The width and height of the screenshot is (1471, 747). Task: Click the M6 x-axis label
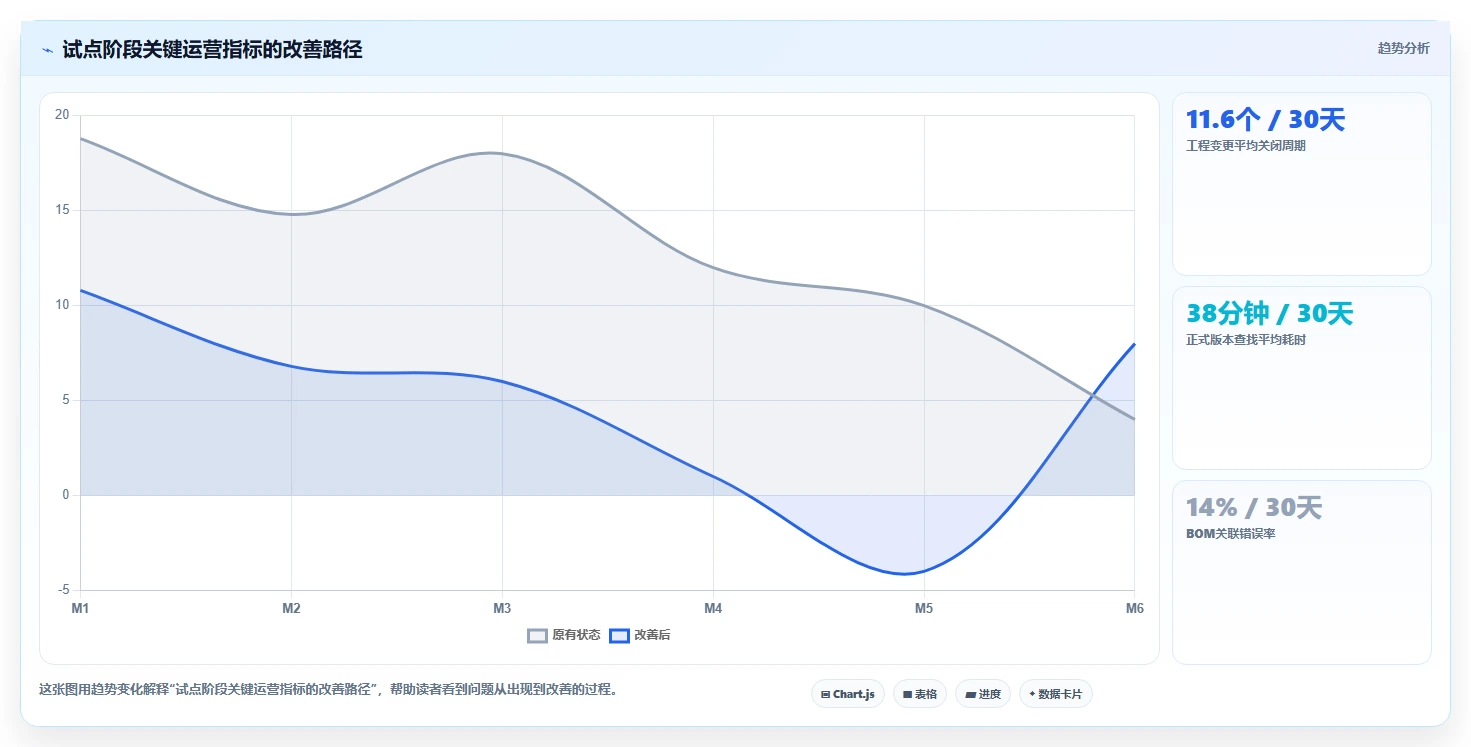click(1135, 608)
